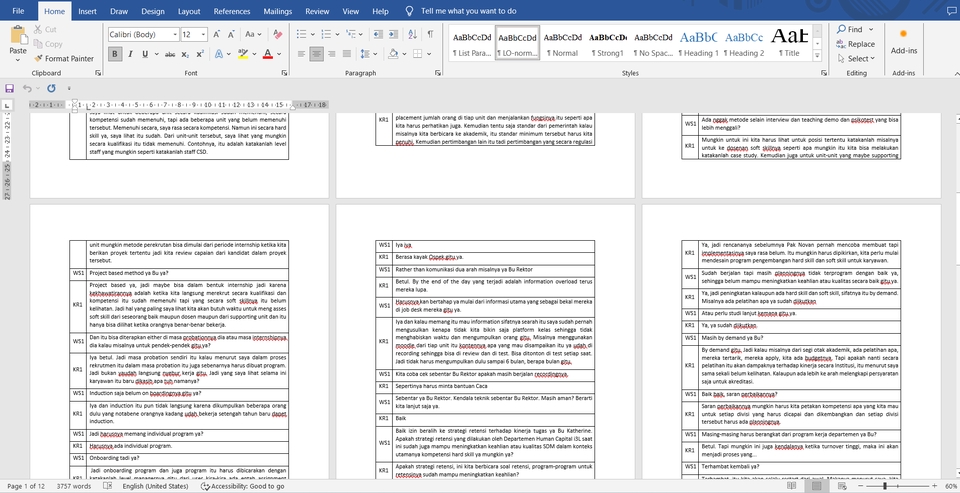Click the Sort A-Z icon

[413, 34]
